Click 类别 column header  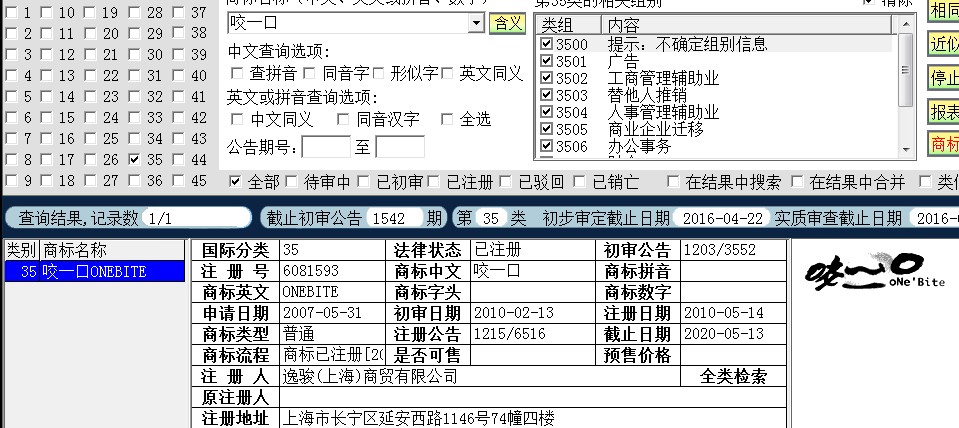22,250
